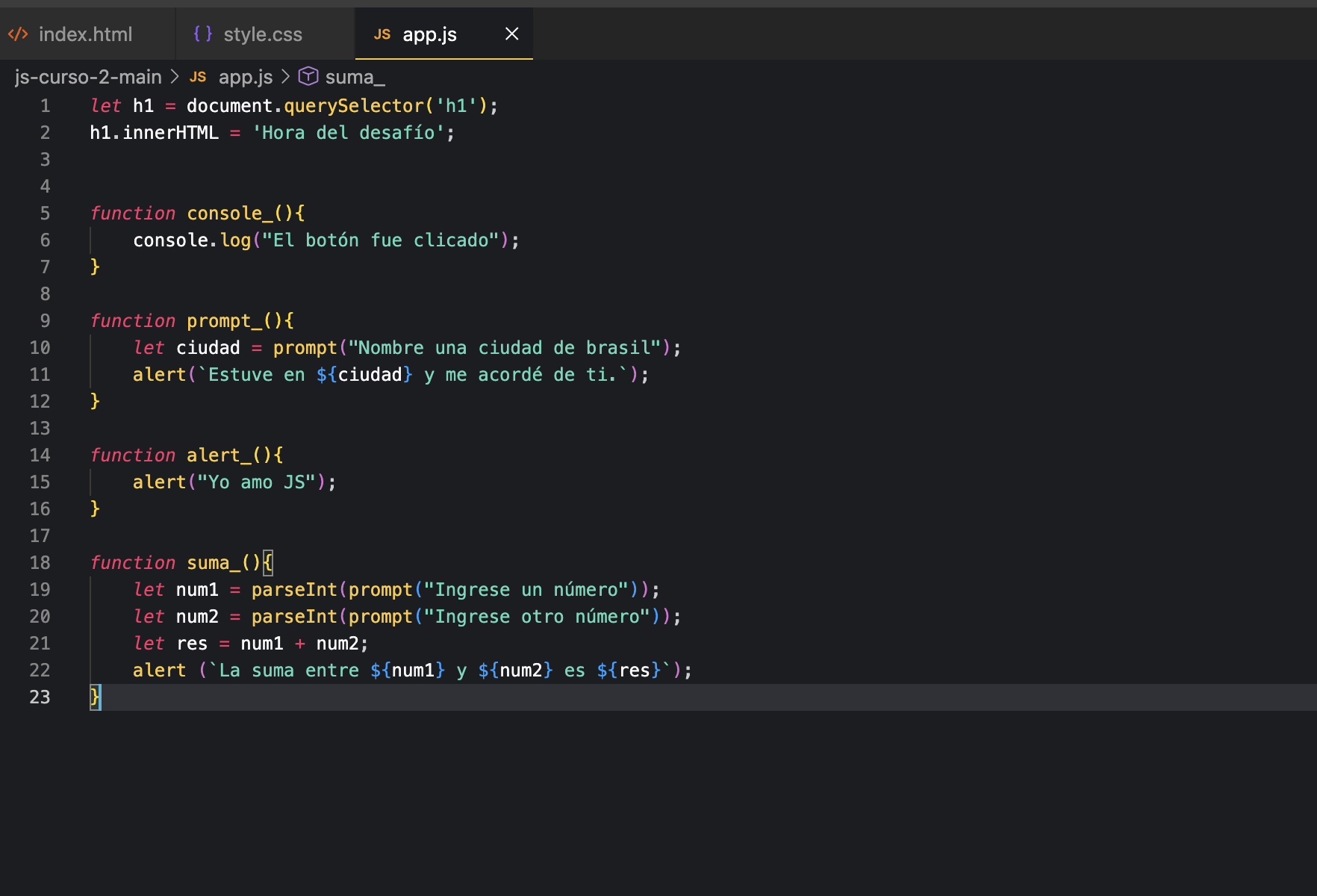The width and height of the screenshot is (1317, 896).
Task: Click h1.innerHTML on line 2
Action: (155, 133)
